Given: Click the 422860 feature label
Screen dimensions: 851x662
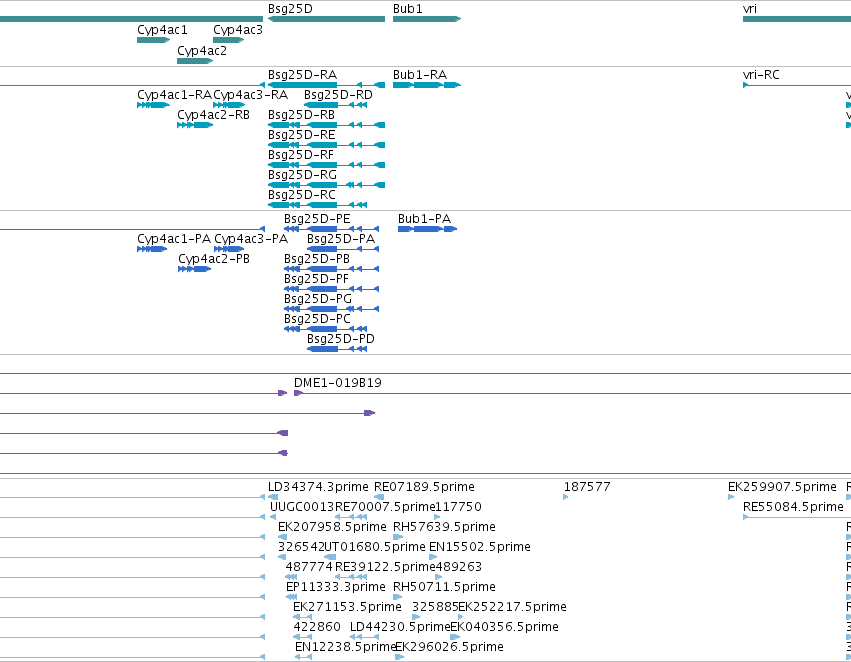Looking at the screenshot, I should (317, 627).
